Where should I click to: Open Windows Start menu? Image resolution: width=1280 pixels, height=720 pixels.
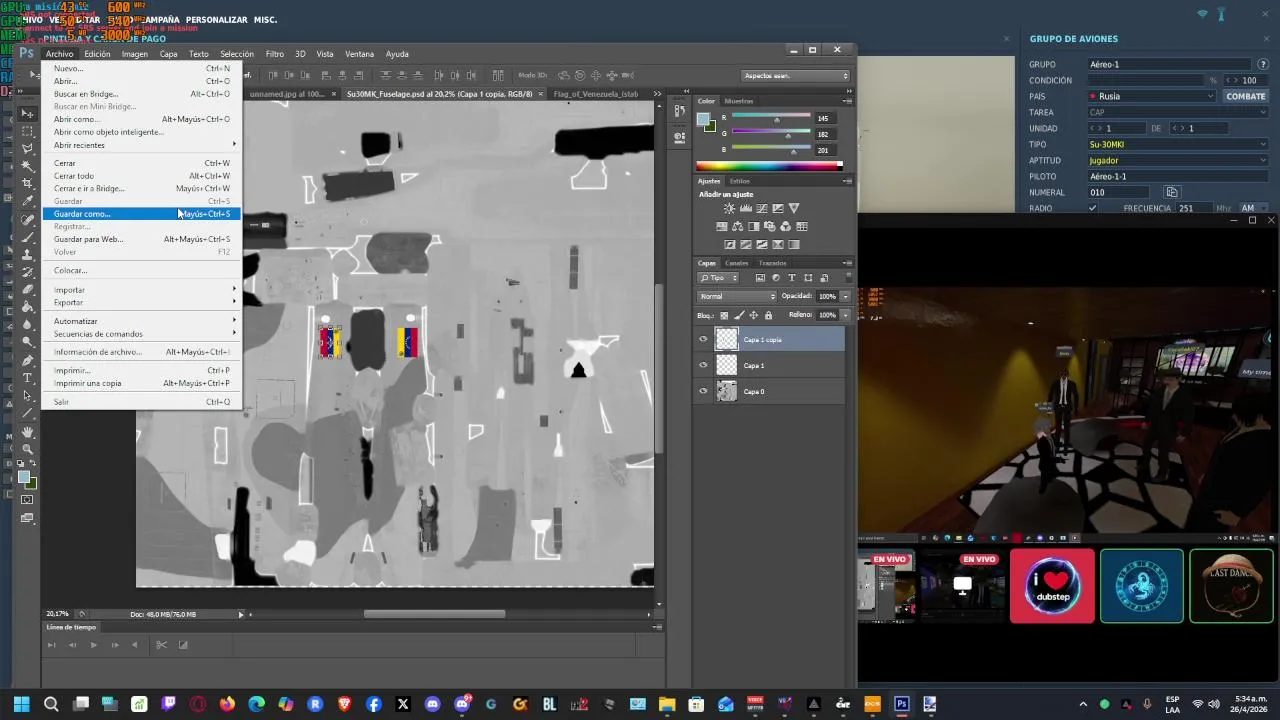tap(21, 704)
